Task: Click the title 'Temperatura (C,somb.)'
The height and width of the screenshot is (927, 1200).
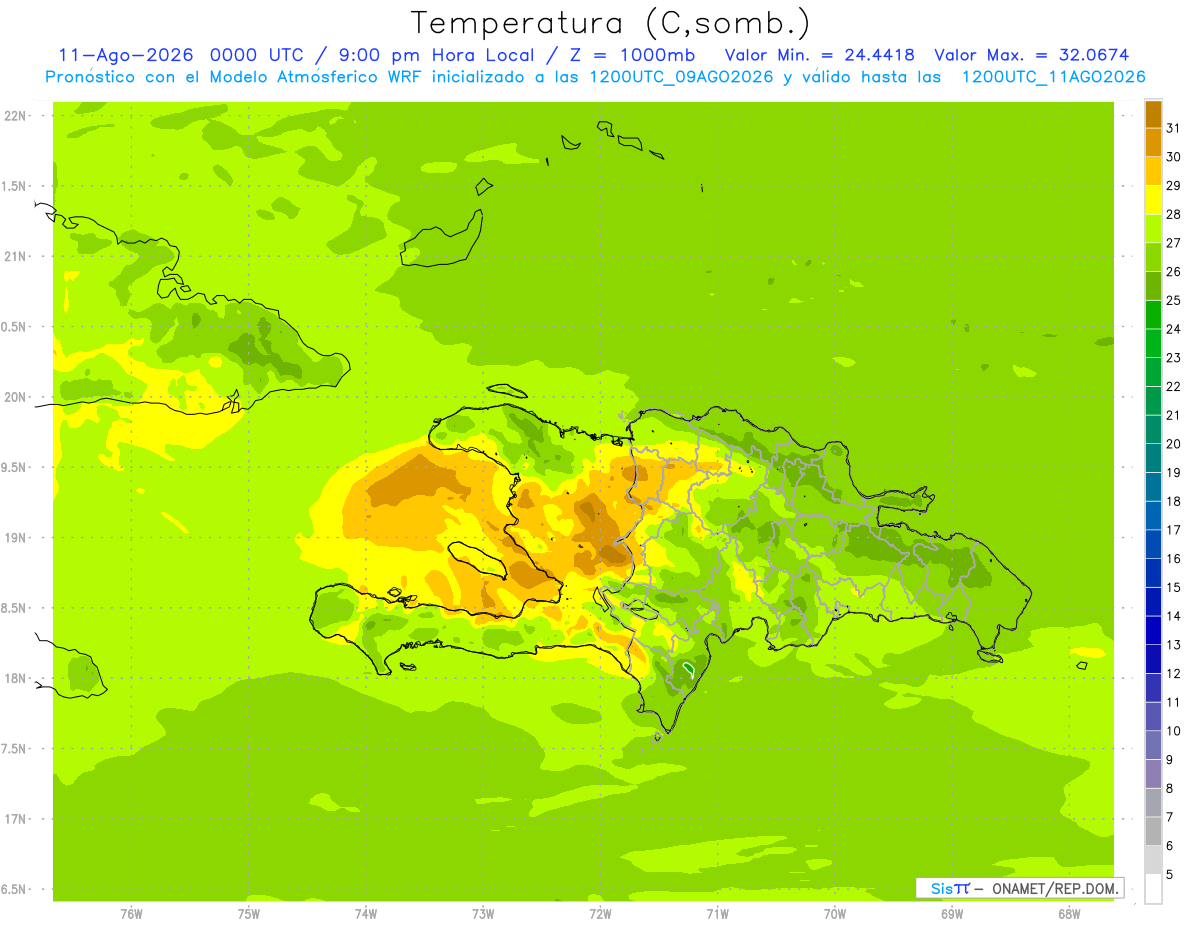Action: (611, 24)
